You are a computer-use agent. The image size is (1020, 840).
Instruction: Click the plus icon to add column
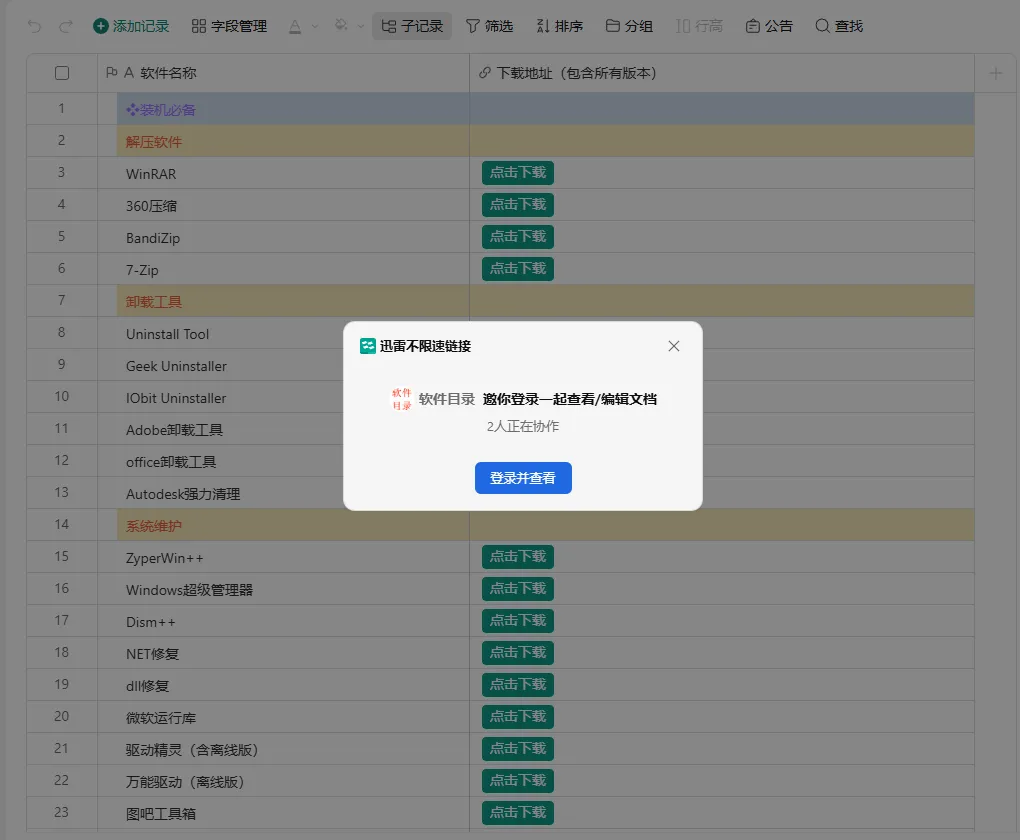point(995,73)
